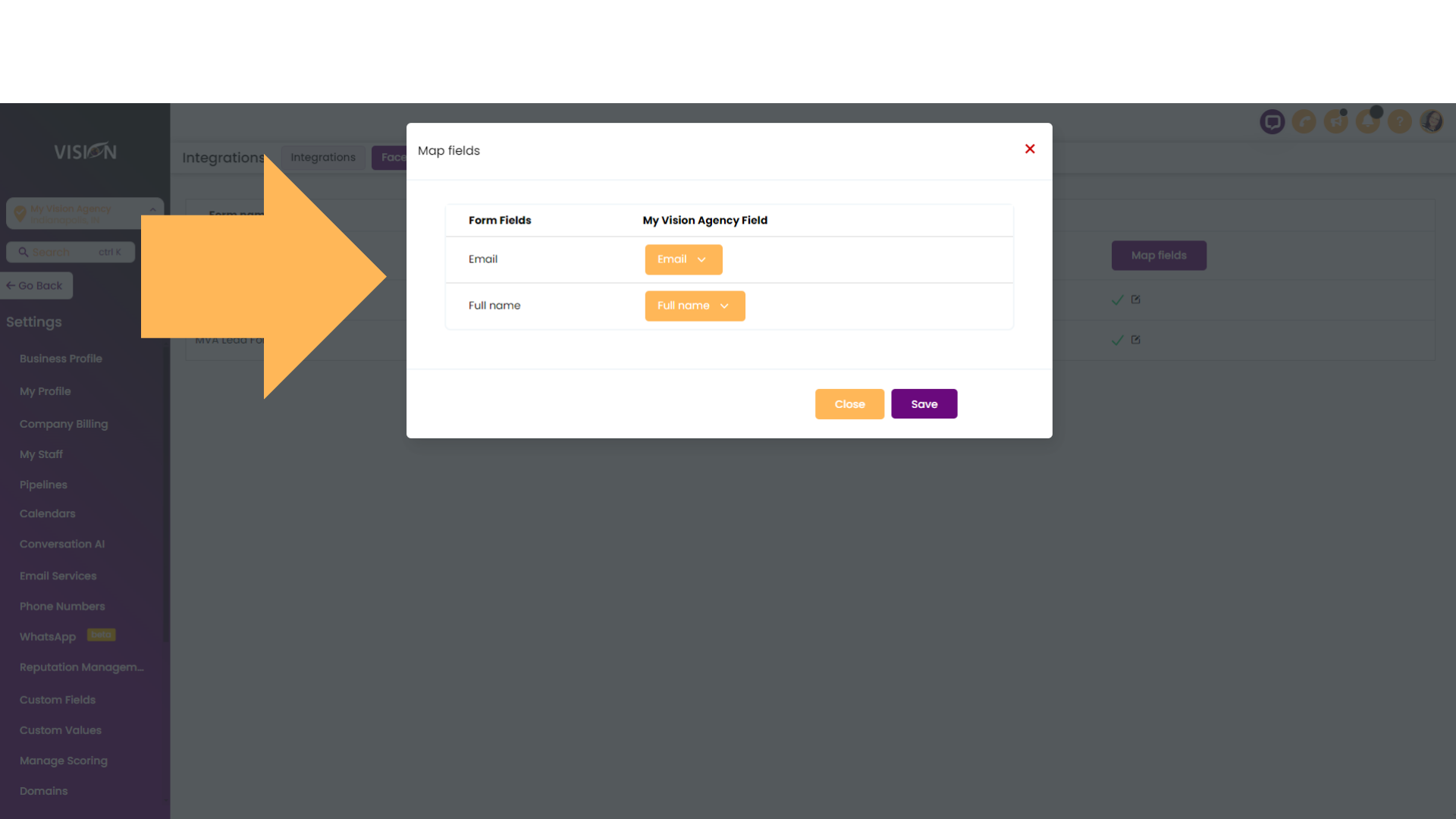Open My Profile settings
Image resolution: width=1456 pixels, height=819 pixels.
45,391
